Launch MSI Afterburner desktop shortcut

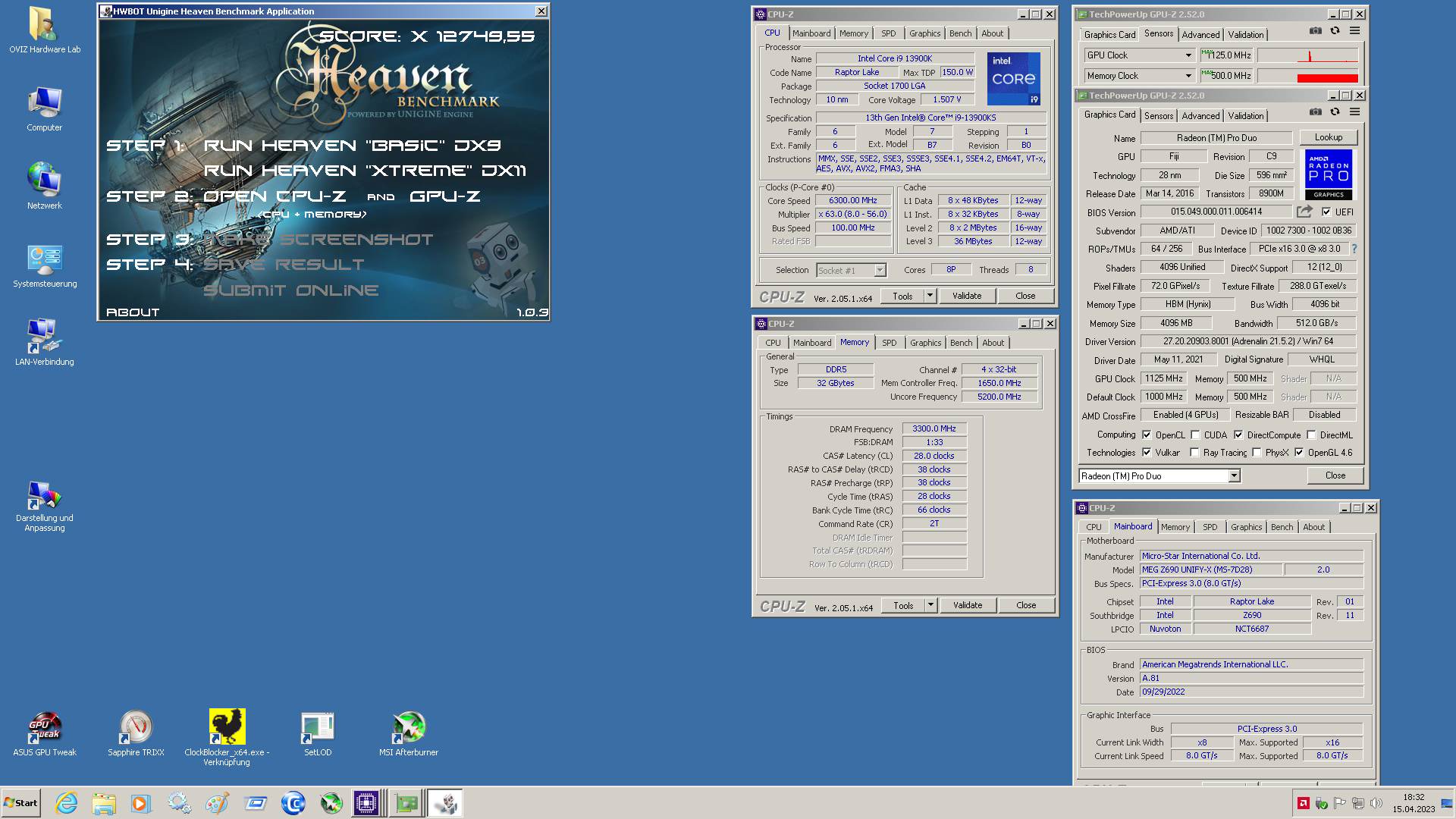click(409, 734)
